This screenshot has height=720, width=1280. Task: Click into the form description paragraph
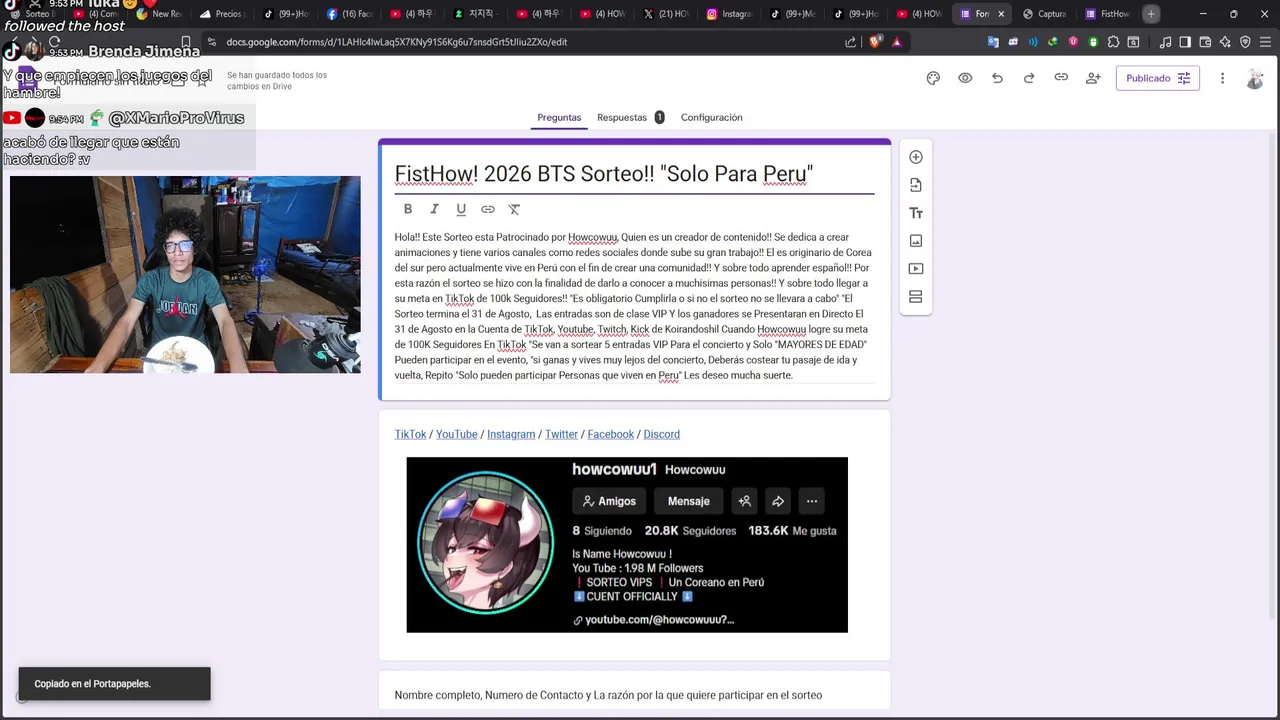(634, 306)
